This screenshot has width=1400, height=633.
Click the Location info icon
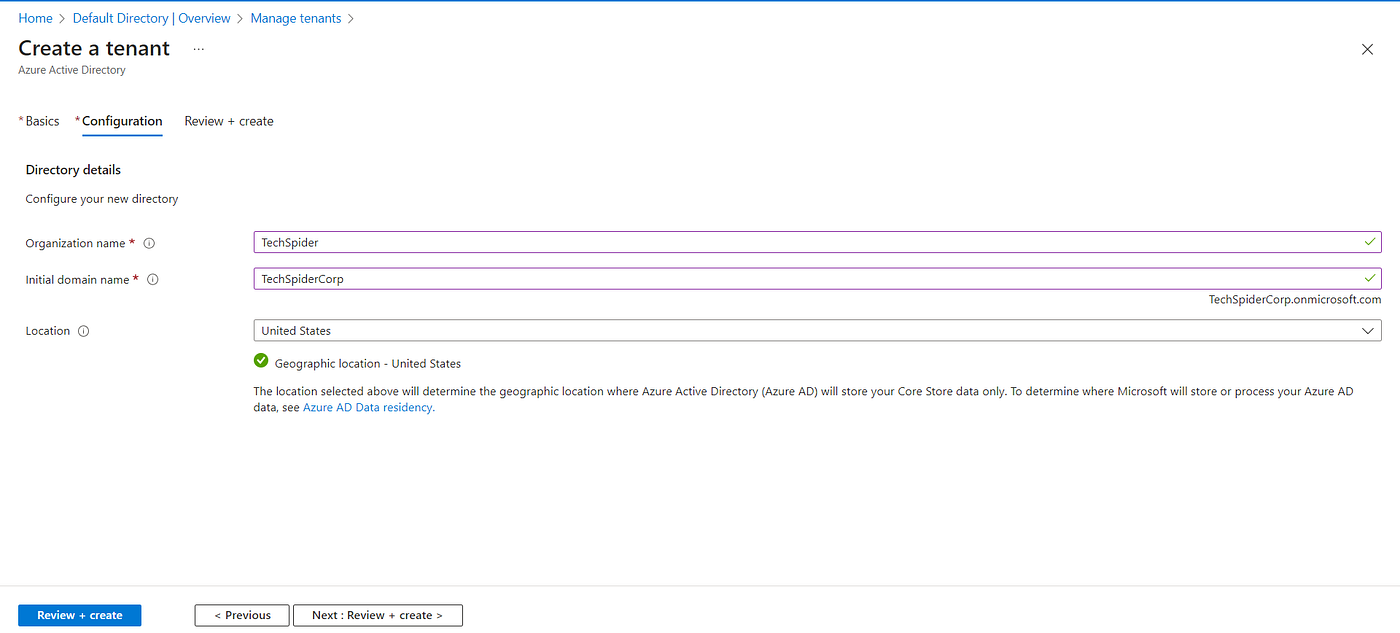(82, 330)
